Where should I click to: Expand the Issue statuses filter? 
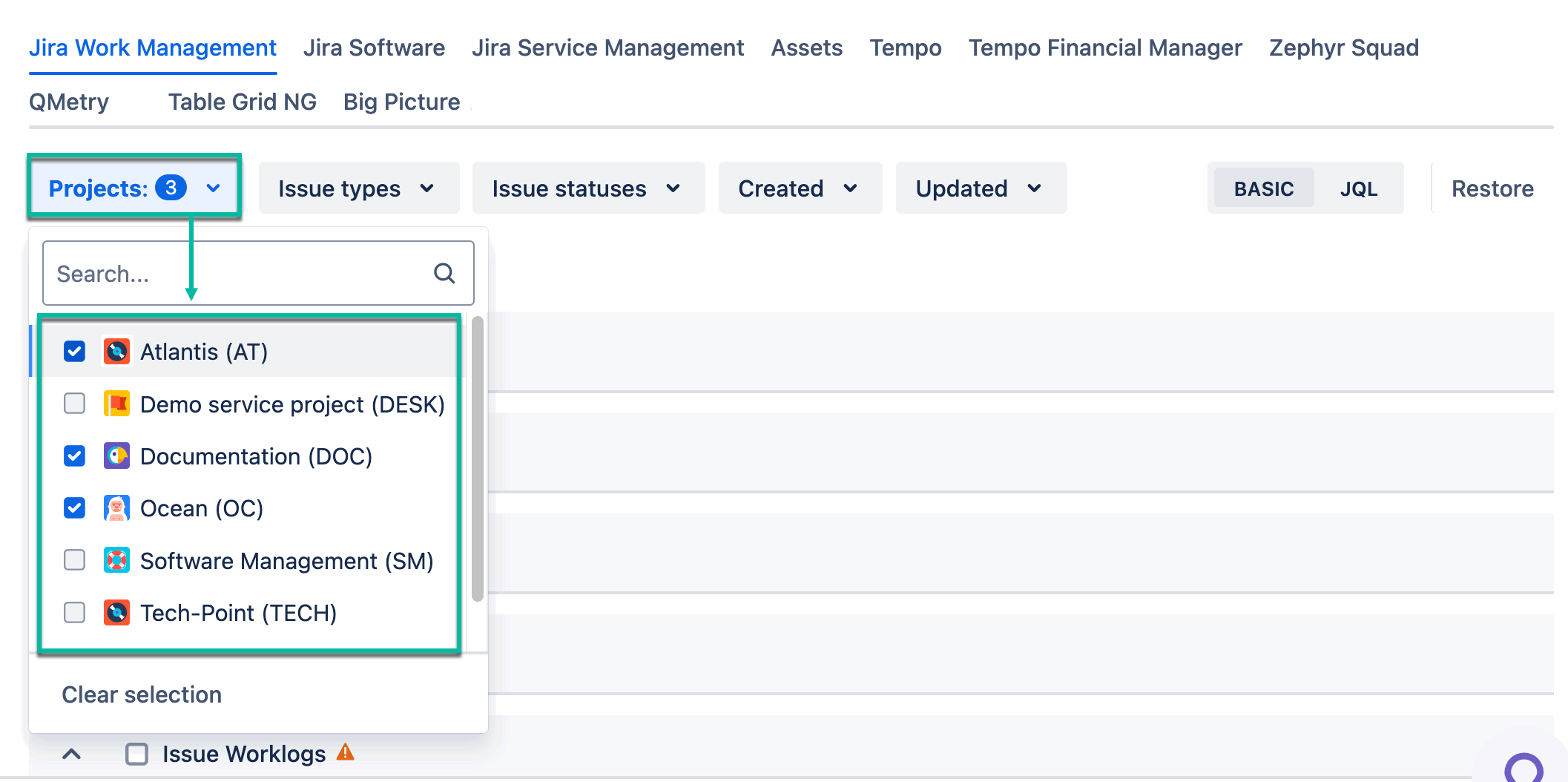coord(587,188)
